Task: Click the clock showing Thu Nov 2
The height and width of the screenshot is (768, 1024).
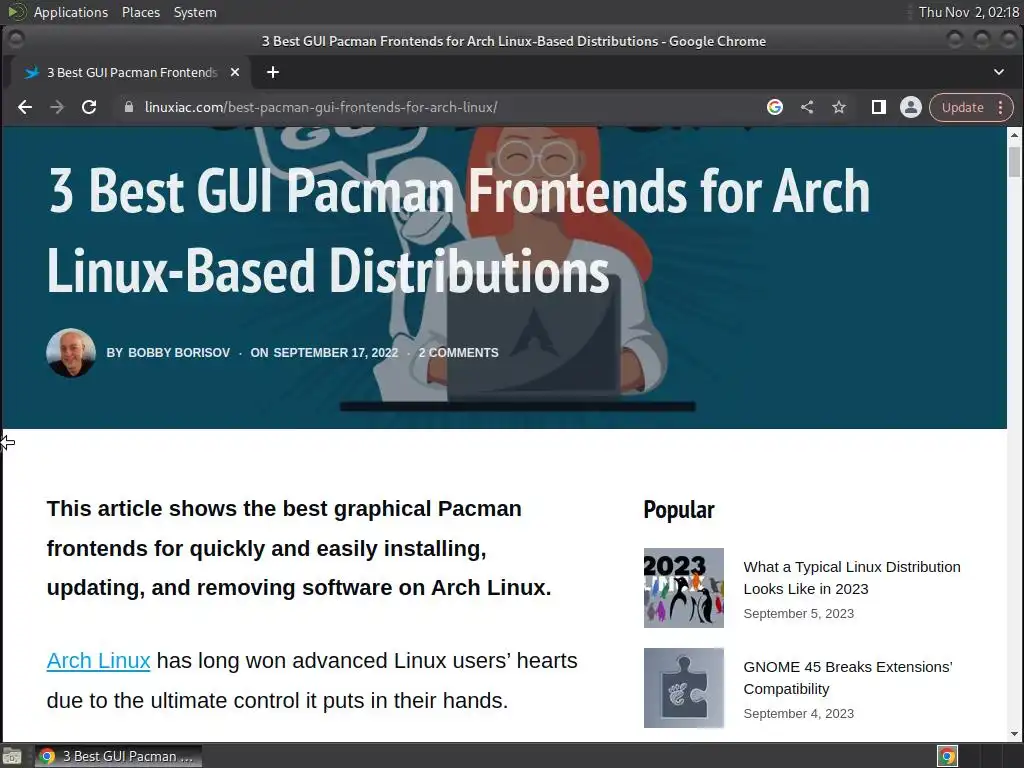Action: (968, 12)
